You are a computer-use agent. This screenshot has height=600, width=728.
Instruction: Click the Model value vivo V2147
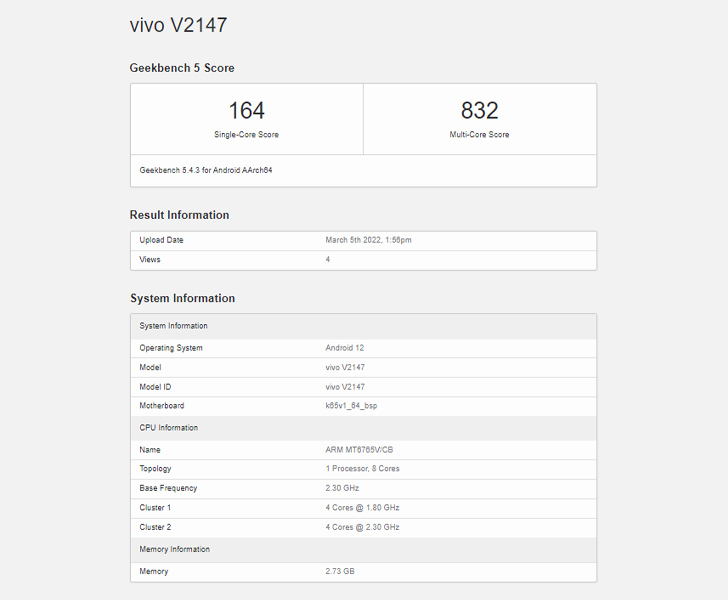345,367
